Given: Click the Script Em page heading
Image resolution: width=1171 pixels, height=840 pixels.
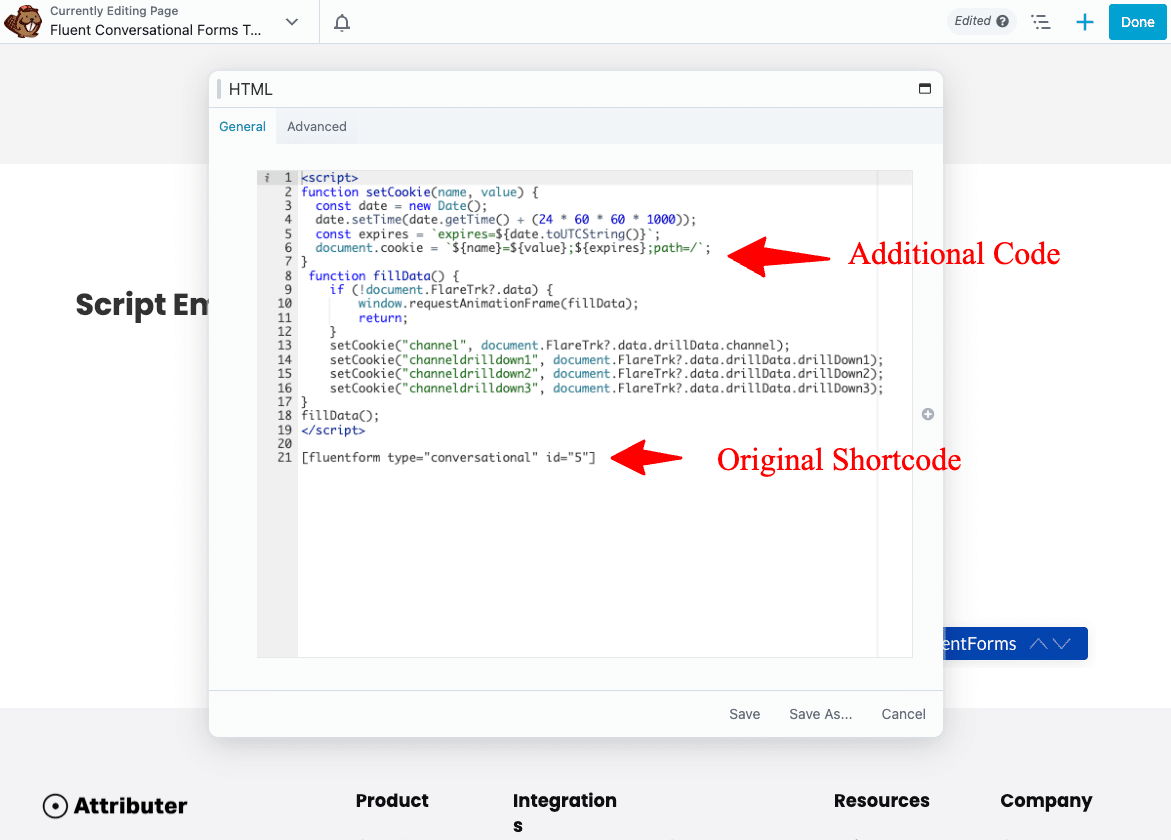Looking at the screenshot, I should tap(142, 305).
